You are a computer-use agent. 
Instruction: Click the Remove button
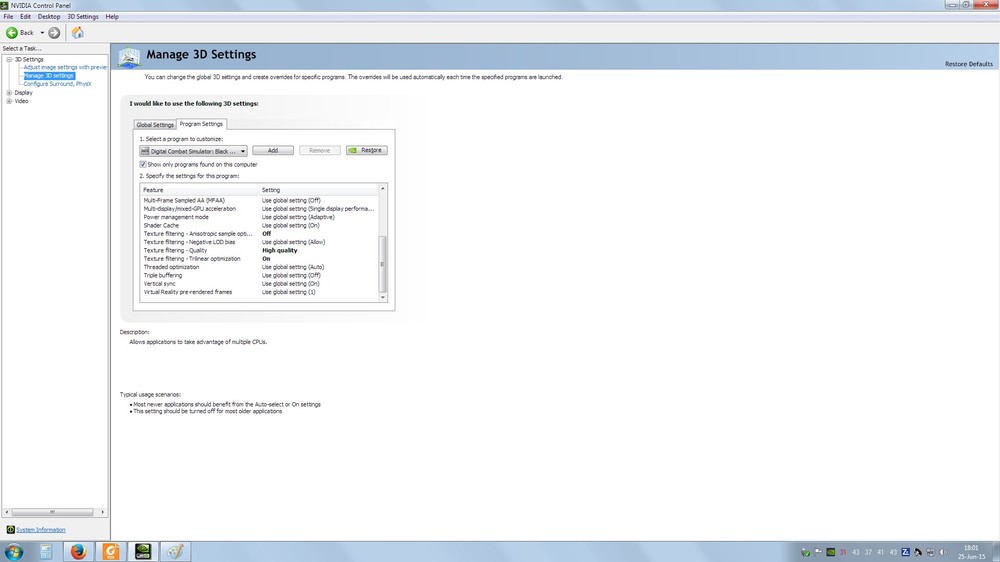(x=320, y=151)
